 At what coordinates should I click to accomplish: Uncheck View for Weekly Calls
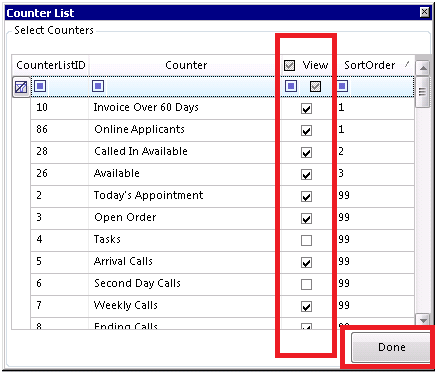point(306,306)
